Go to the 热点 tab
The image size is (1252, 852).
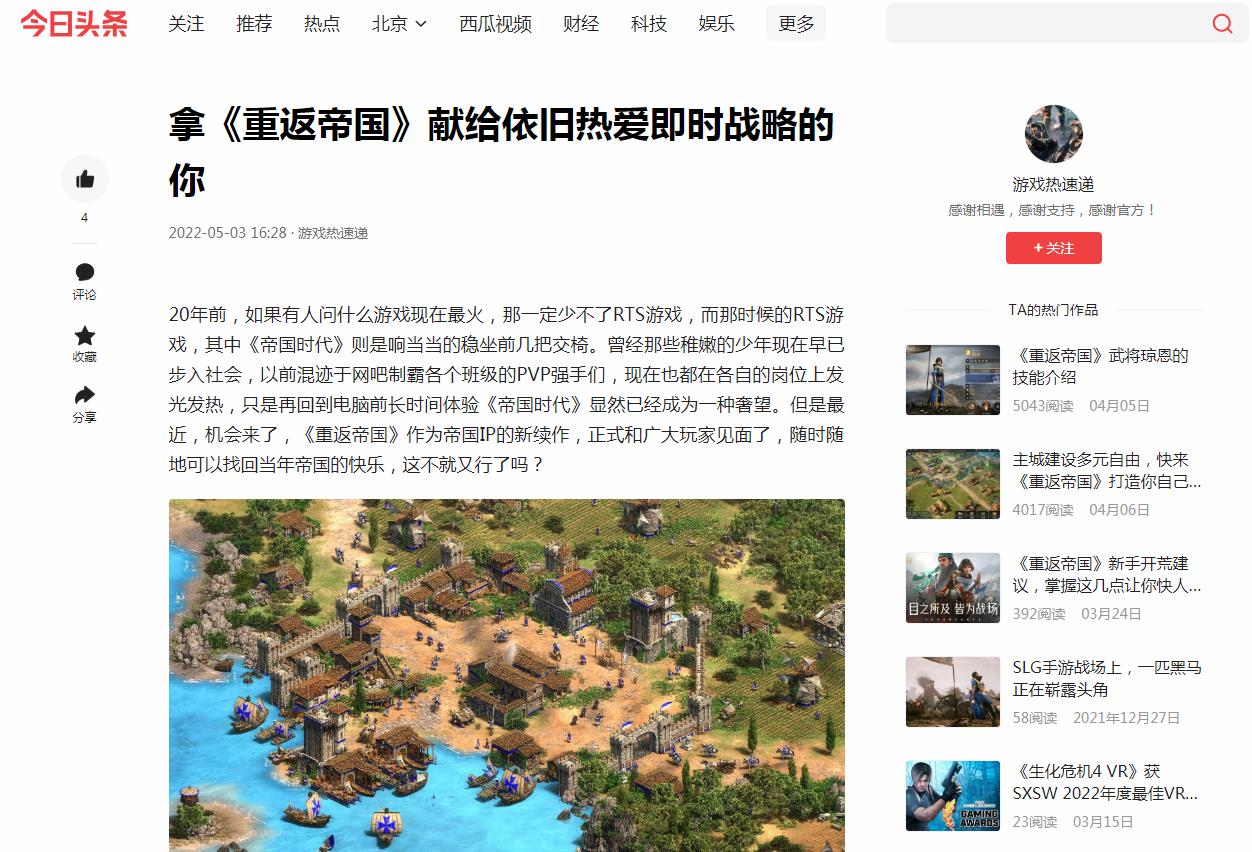(322, 23)
